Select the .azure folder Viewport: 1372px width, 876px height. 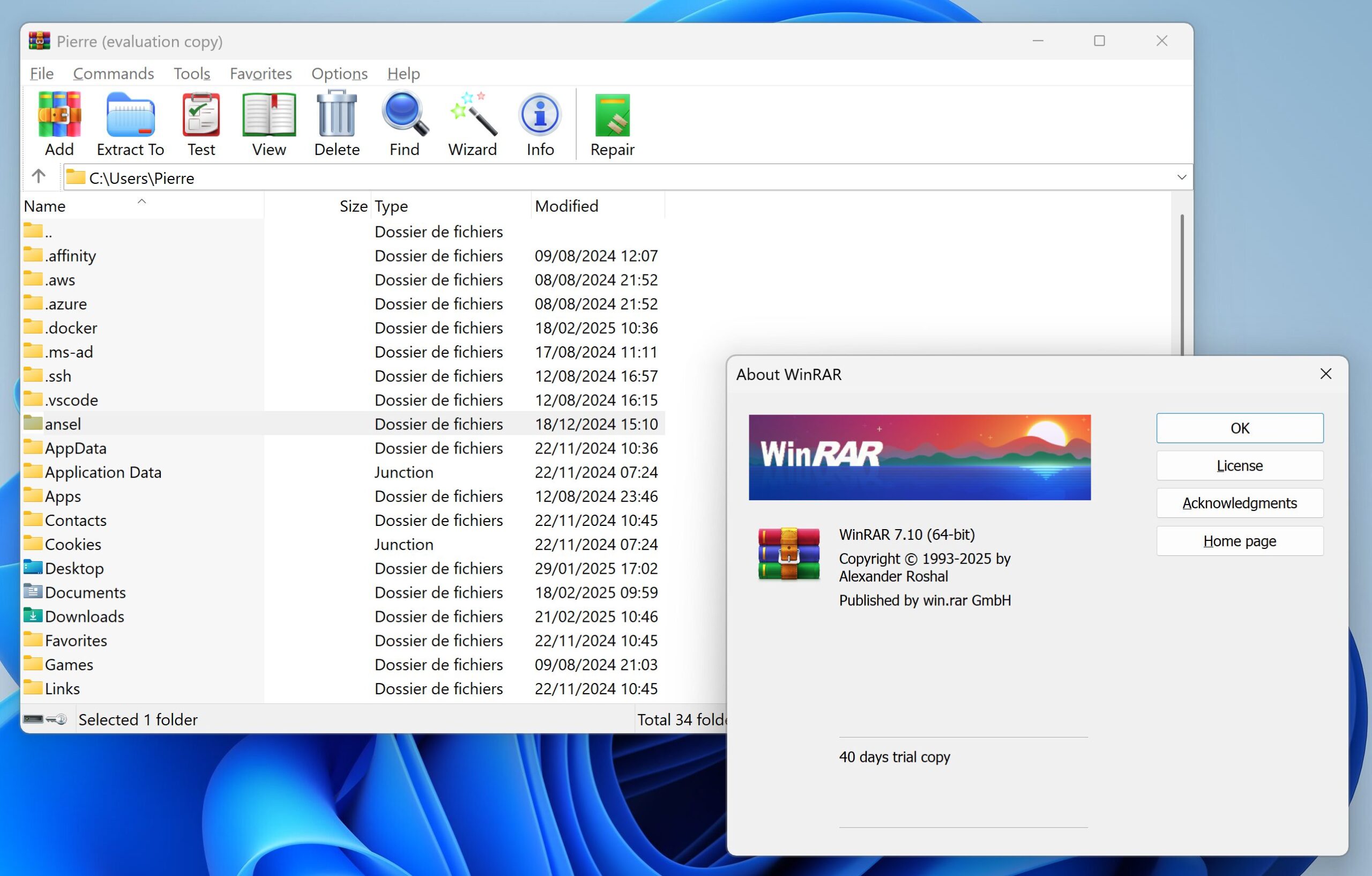[343, 303]
